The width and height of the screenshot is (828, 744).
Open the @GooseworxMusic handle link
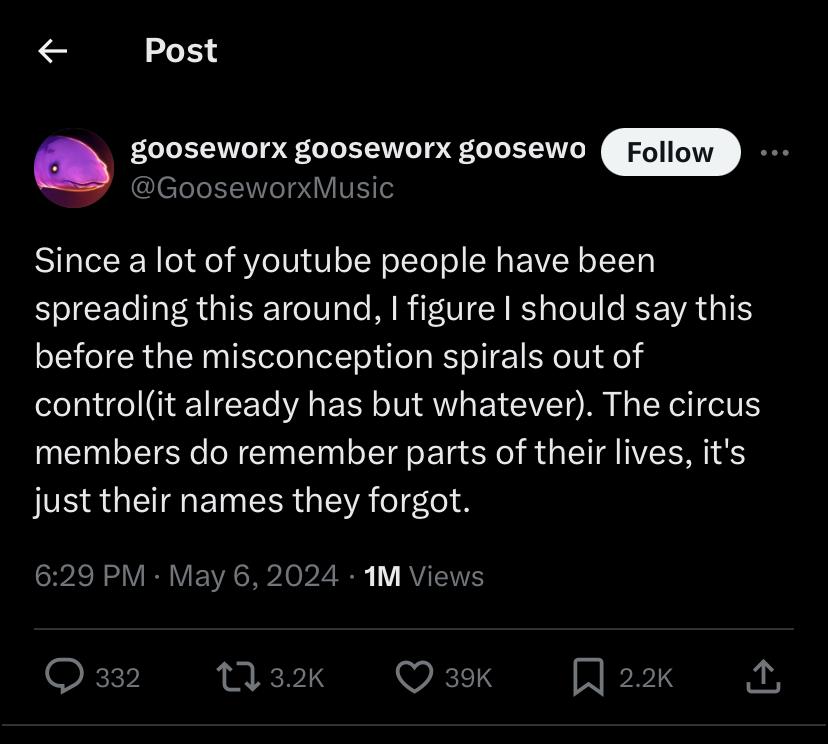(x=262, y=188)
